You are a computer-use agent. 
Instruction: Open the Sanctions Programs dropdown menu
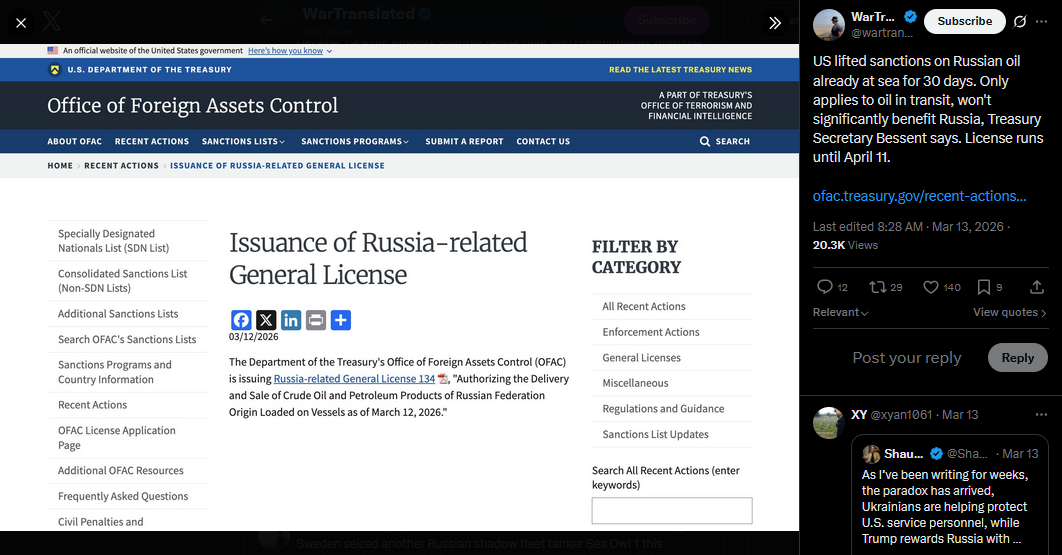[x=355, y=142]
